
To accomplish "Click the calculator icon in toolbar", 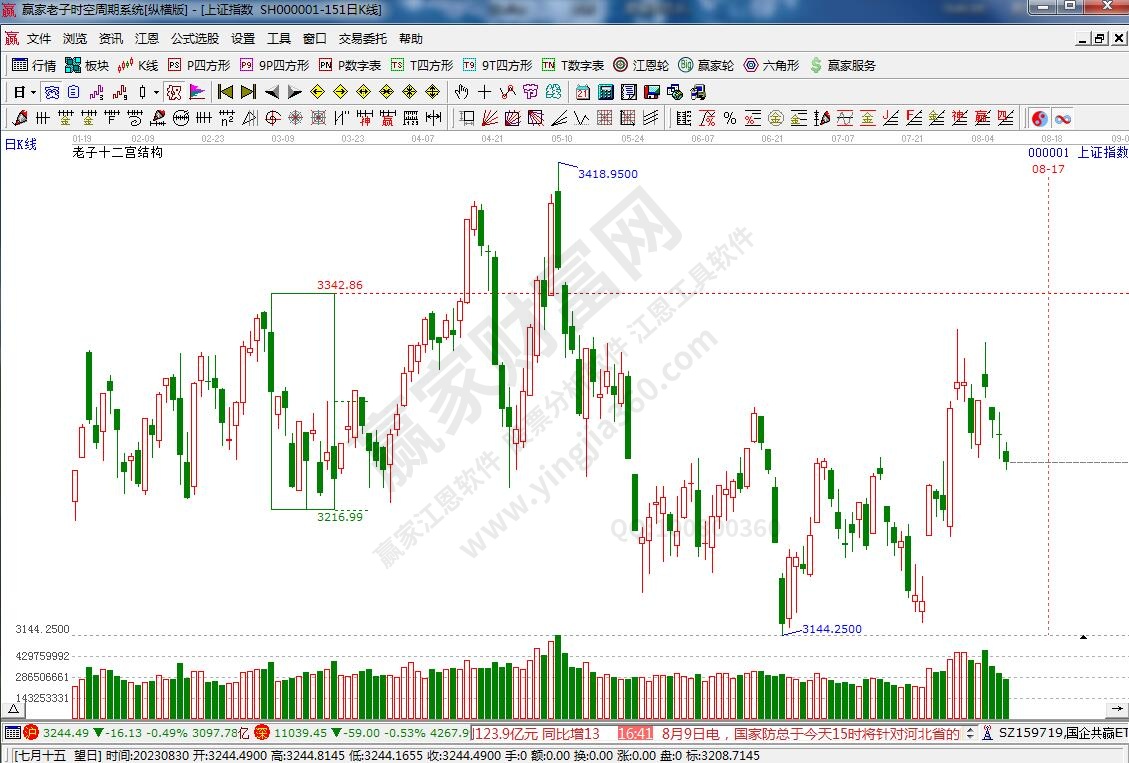I will 605,92.
